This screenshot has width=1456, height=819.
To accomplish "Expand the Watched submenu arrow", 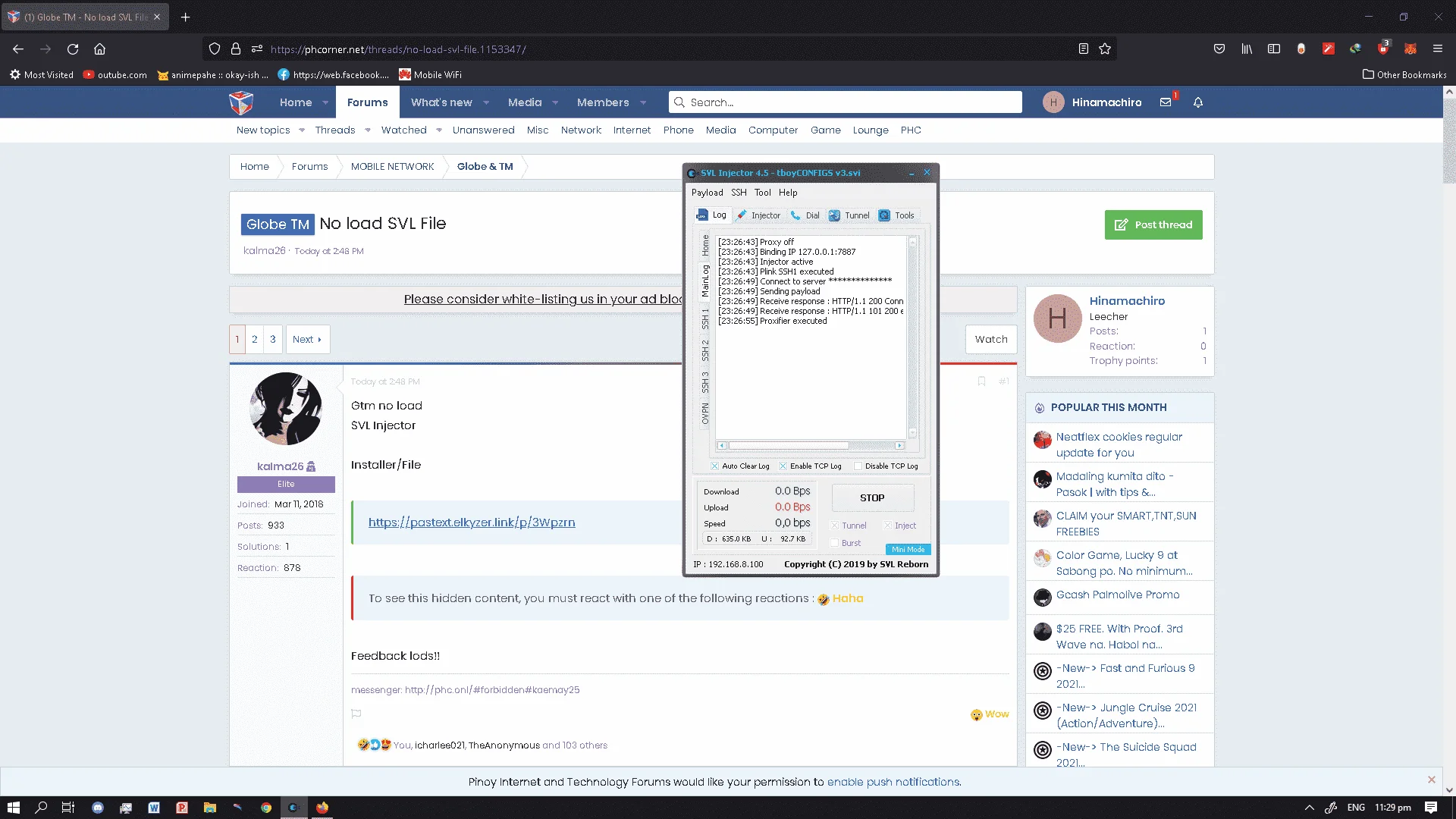I will [x=439, y=130].
